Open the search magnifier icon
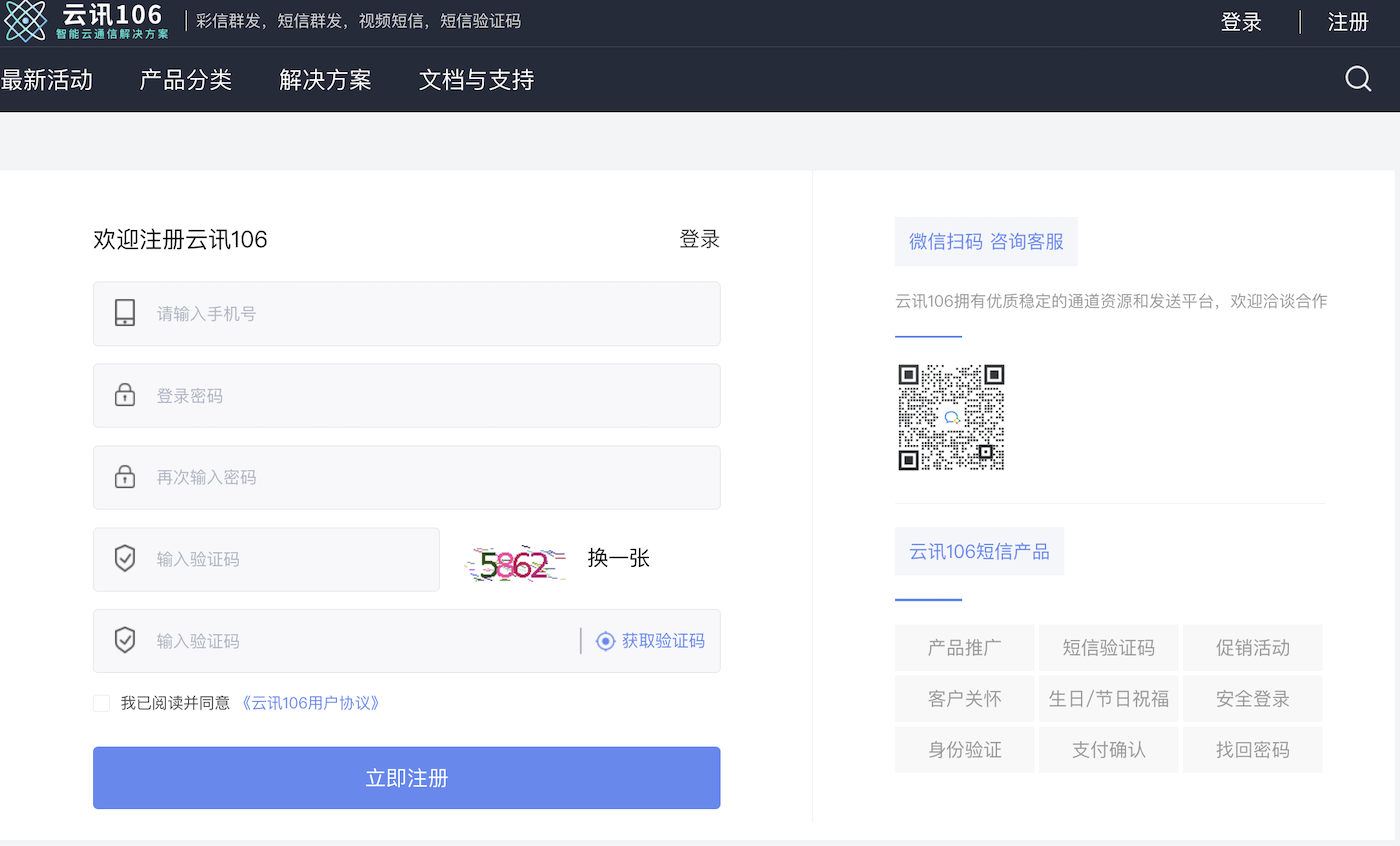 coord(1358,78)
